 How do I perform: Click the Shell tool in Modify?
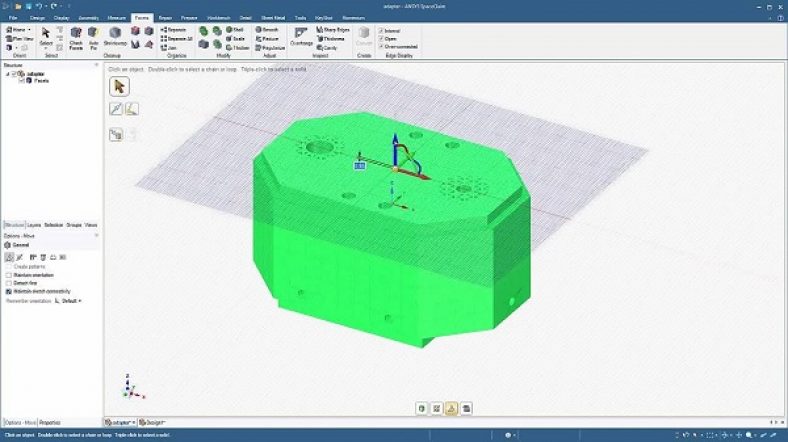[x=235, y=30]
